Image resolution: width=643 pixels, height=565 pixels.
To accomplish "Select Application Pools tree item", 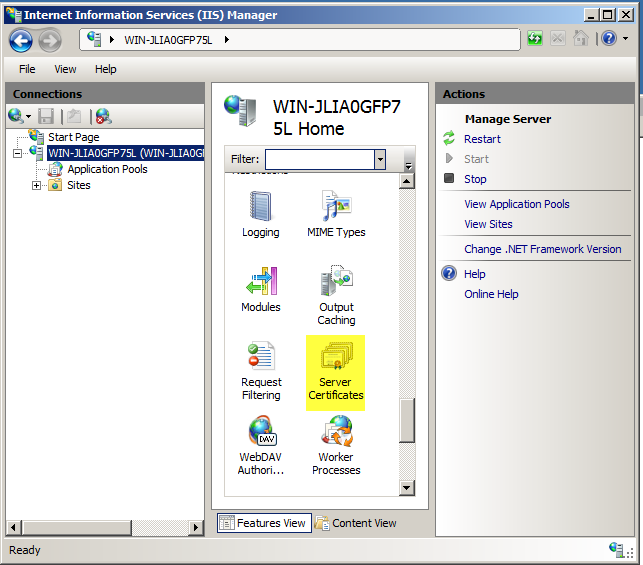I will point(107,169).
